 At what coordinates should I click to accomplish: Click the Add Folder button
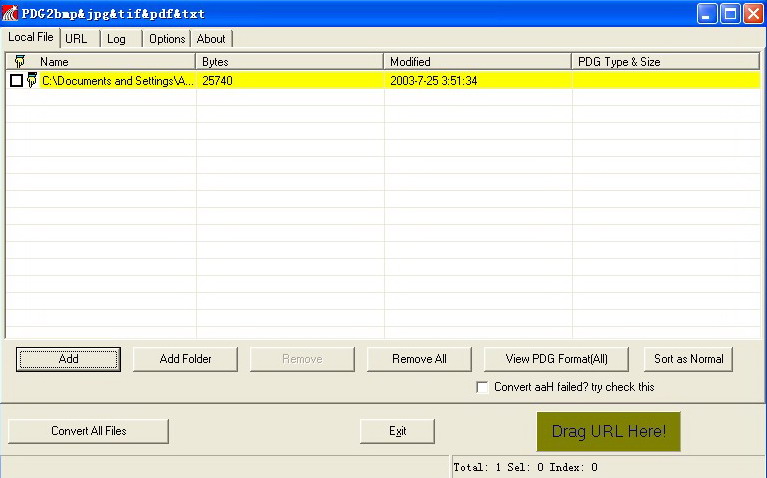click(x=185, y=359)
